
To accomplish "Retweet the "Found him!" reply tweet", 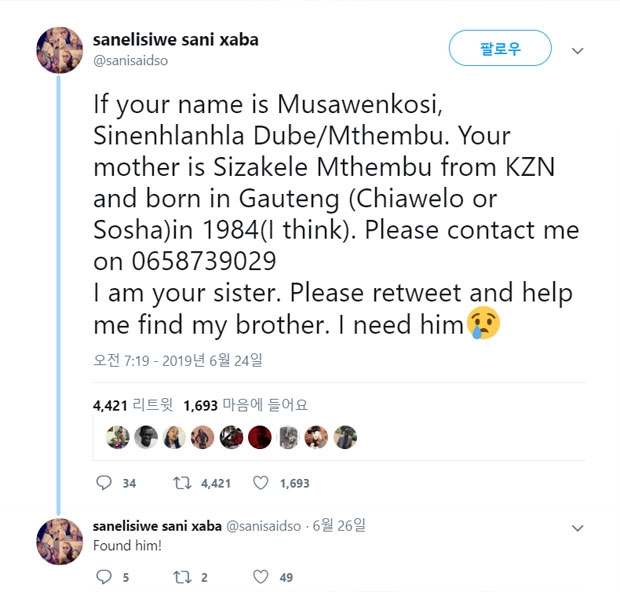I will pyautogui.click(x=182, y=576).
